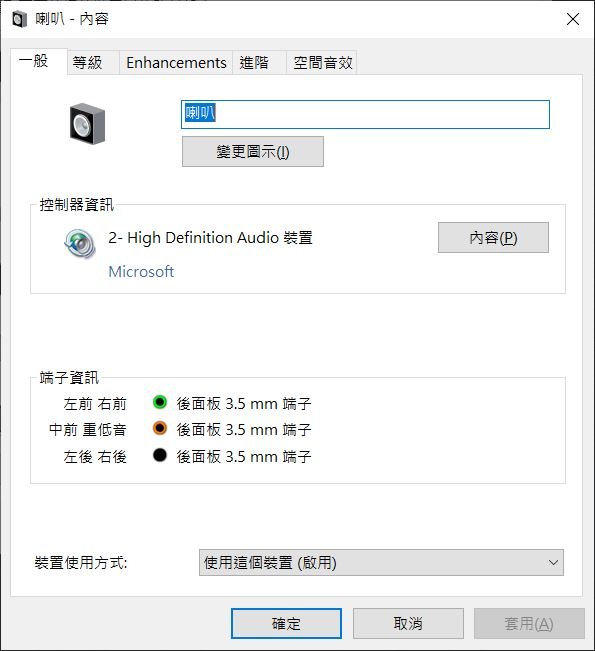Click the dropdown arrow beside 使用這個裝置
This screenshot has width=595, height=651.
pyautogui.click(x=553, y=563)
